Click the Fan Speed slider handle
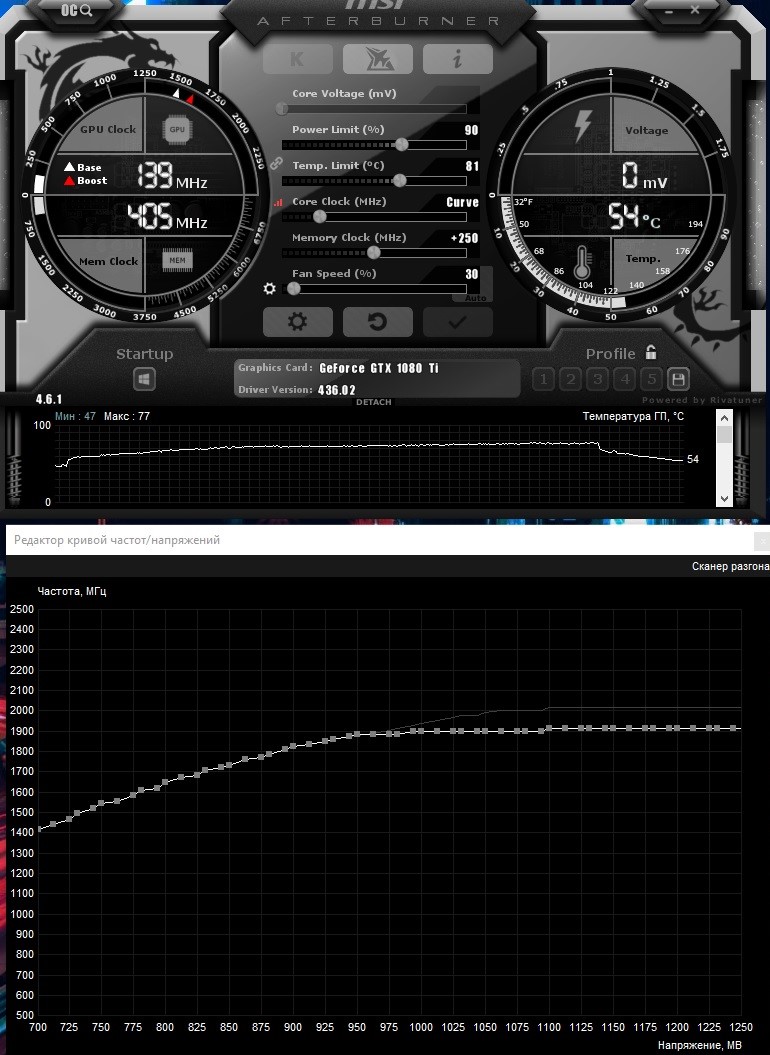 click(293, 289)
